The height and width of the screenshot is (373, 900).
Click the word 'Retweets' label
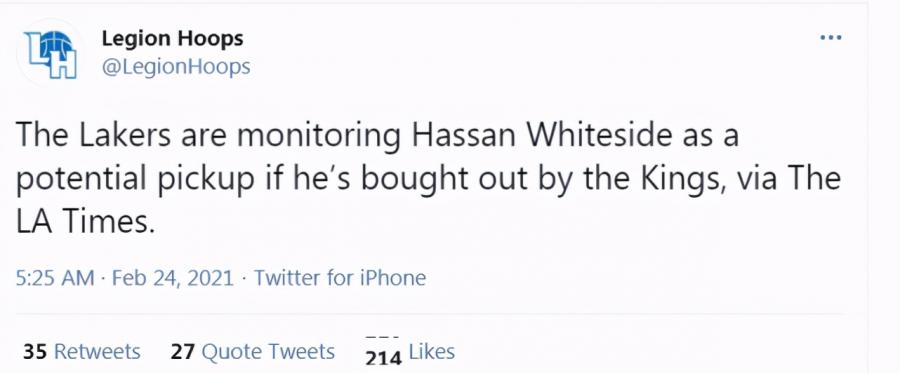pos(96,351)
